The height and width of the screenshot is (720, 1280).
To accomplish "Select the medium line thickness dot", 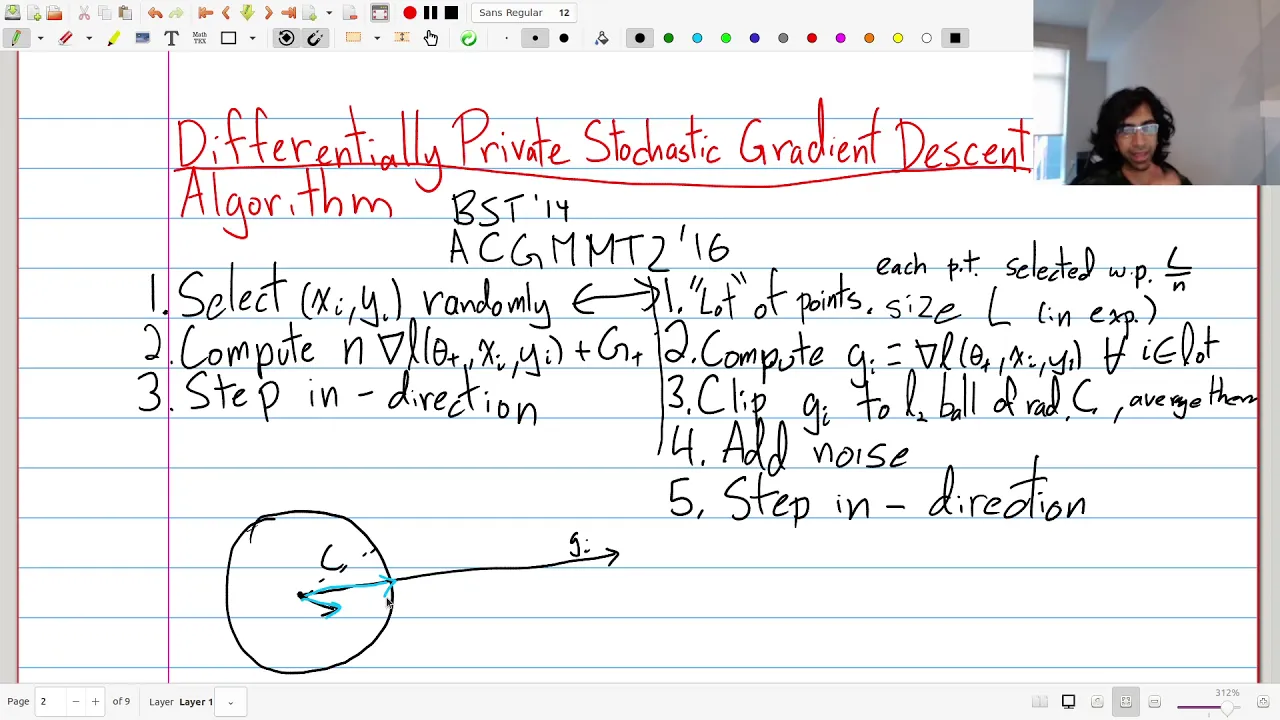I will [x=535, y=38].
